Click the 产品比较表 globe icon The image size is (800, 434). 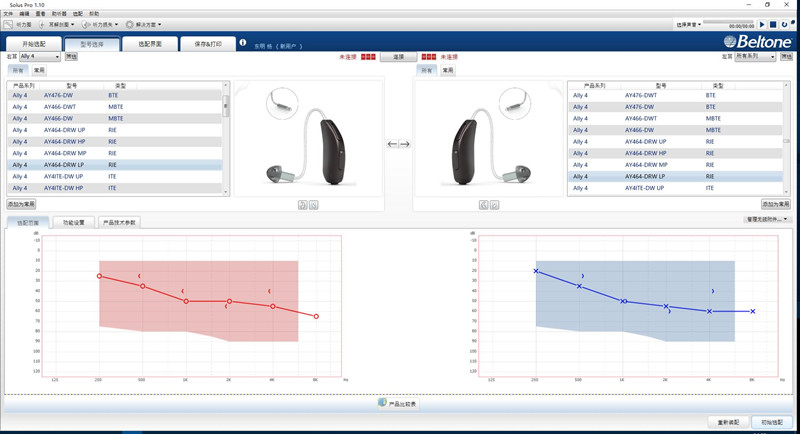pyautogui.click(x=383, y=403)
